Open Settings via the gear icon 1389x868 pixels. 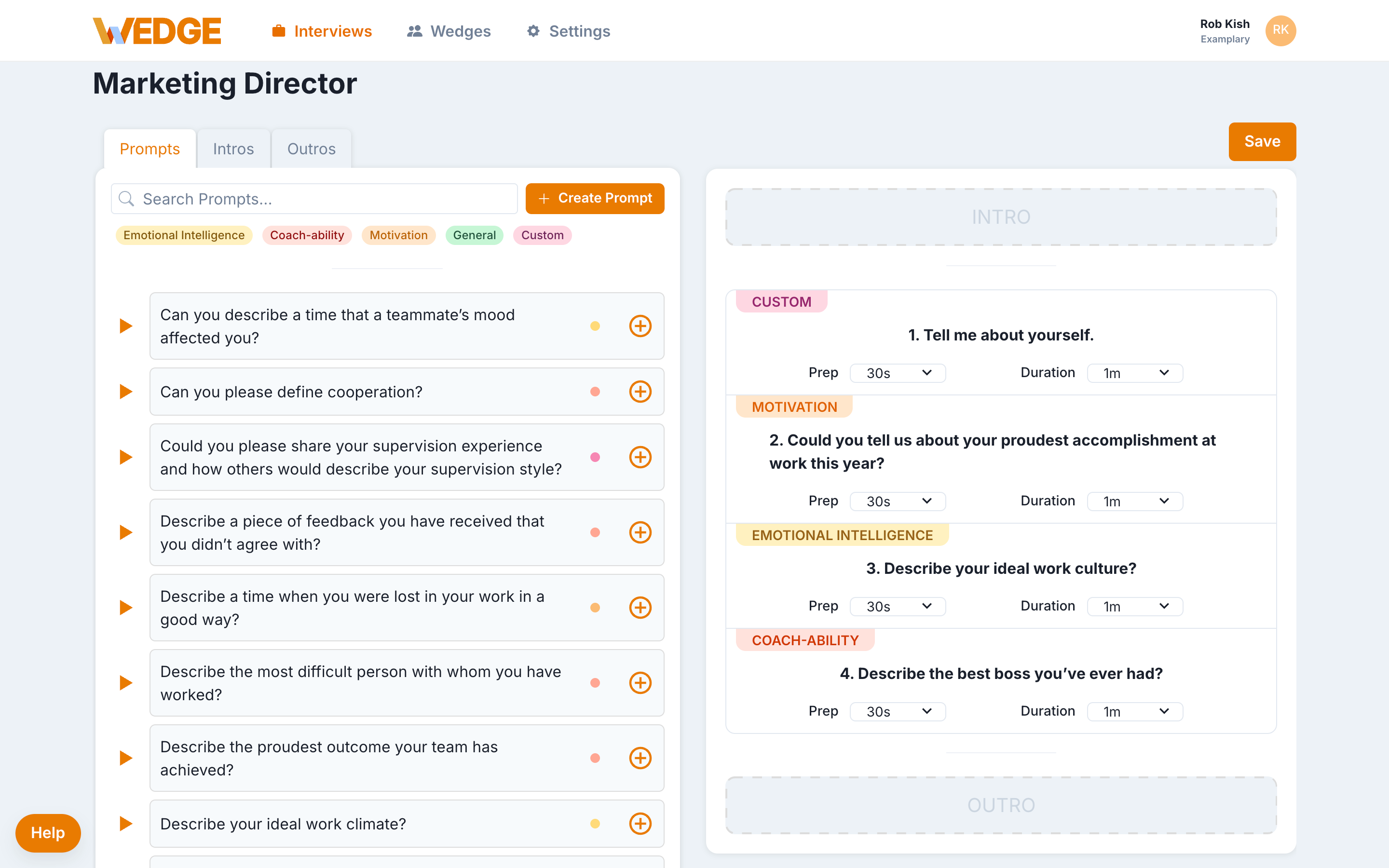coord(533,31)
